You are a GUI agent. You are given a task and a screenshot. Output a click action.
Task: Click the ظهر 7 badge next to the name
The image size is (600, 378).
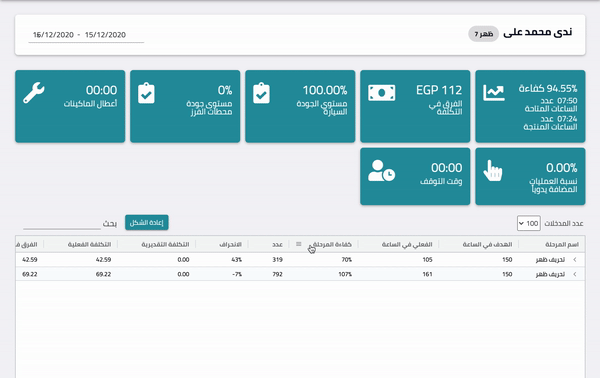[x=483, y=34]
